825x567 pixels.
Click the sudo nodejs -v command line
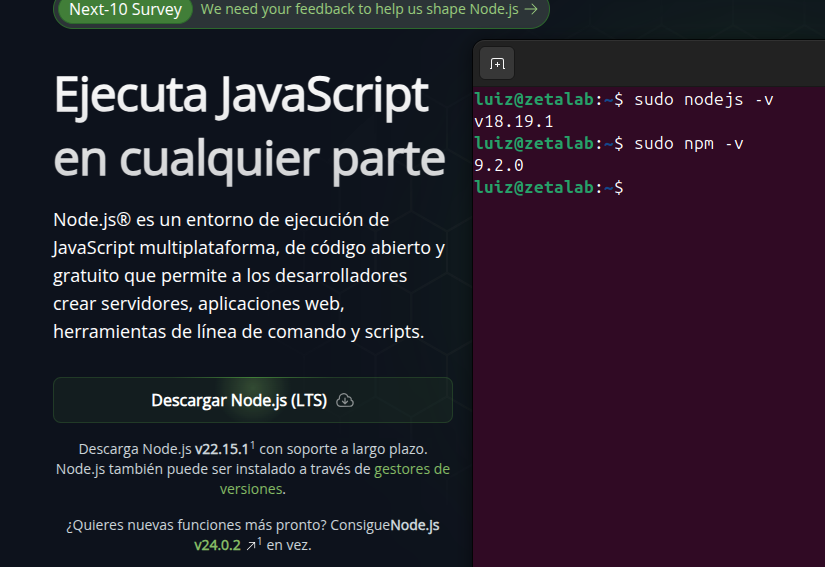(703, 100)
